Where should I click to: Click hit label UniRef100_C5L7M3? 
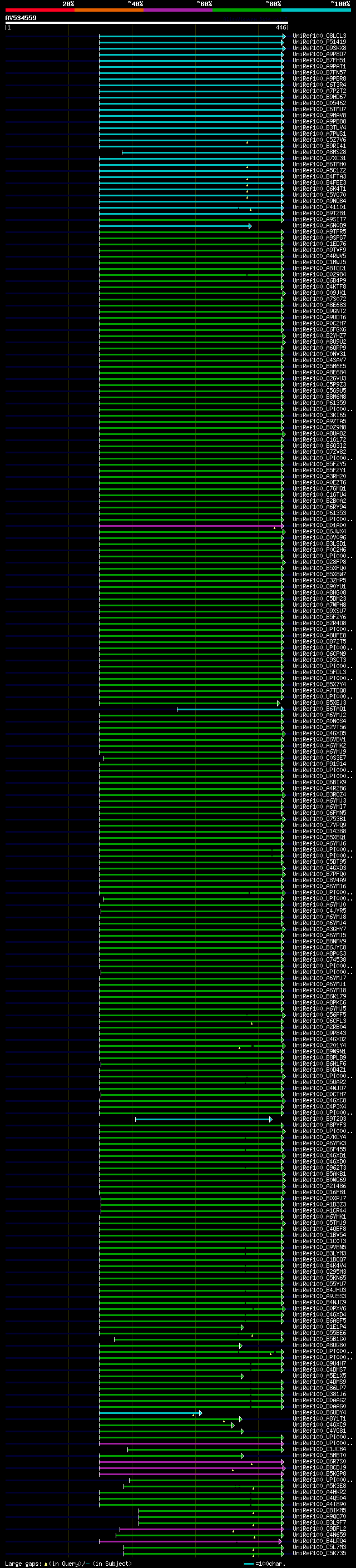pos(319,1547)
